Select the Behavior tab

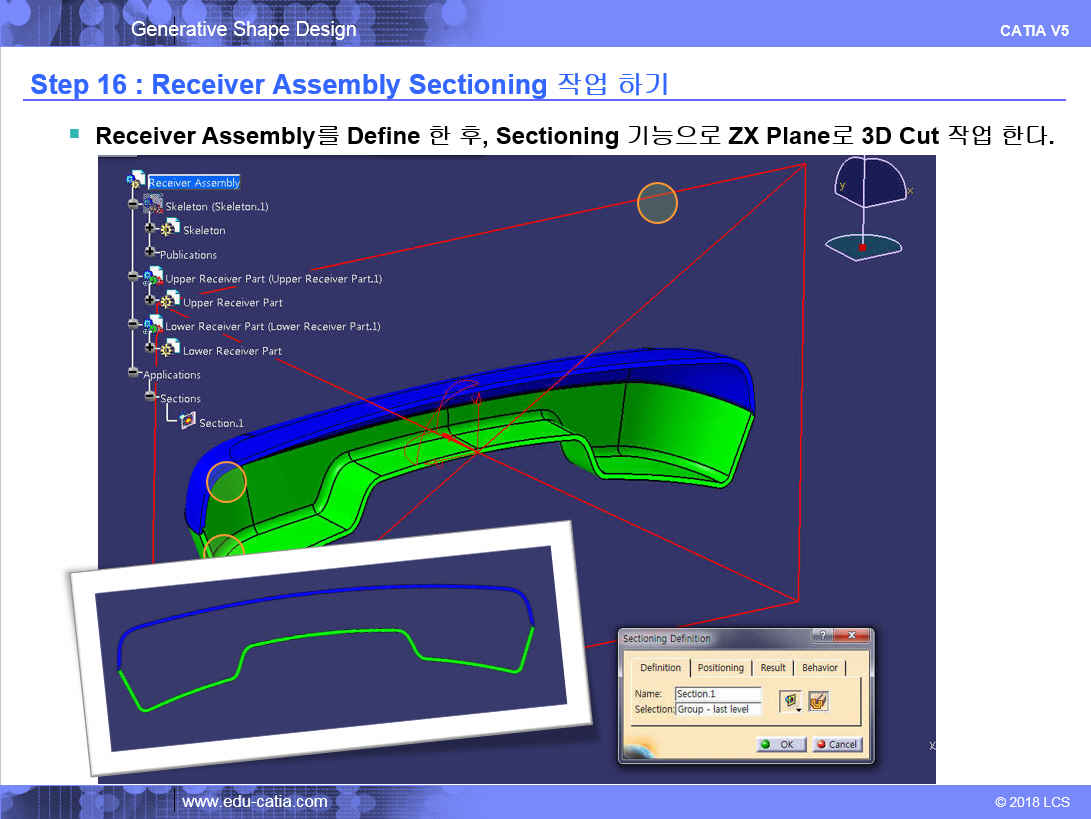click(x=820, y=667)
